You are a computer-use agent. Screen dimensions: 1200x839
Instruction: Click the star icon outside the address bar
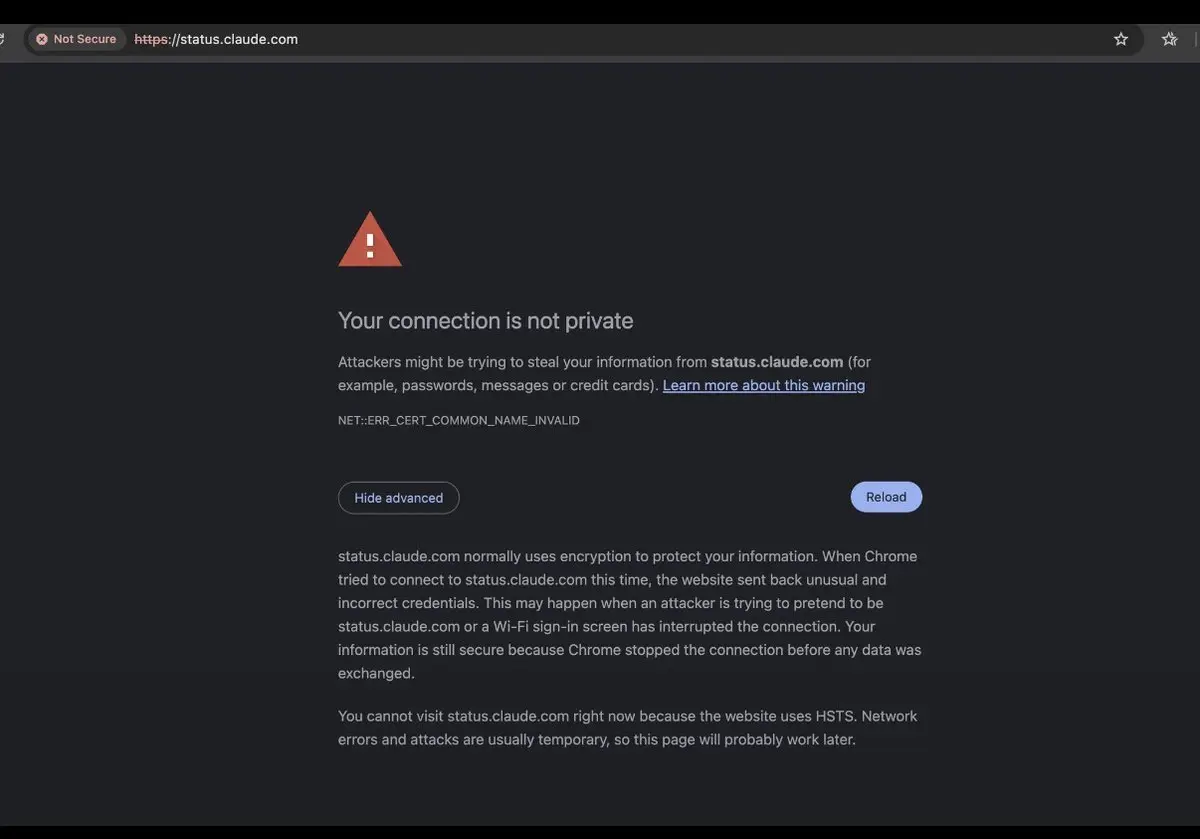click(1170, 39)
